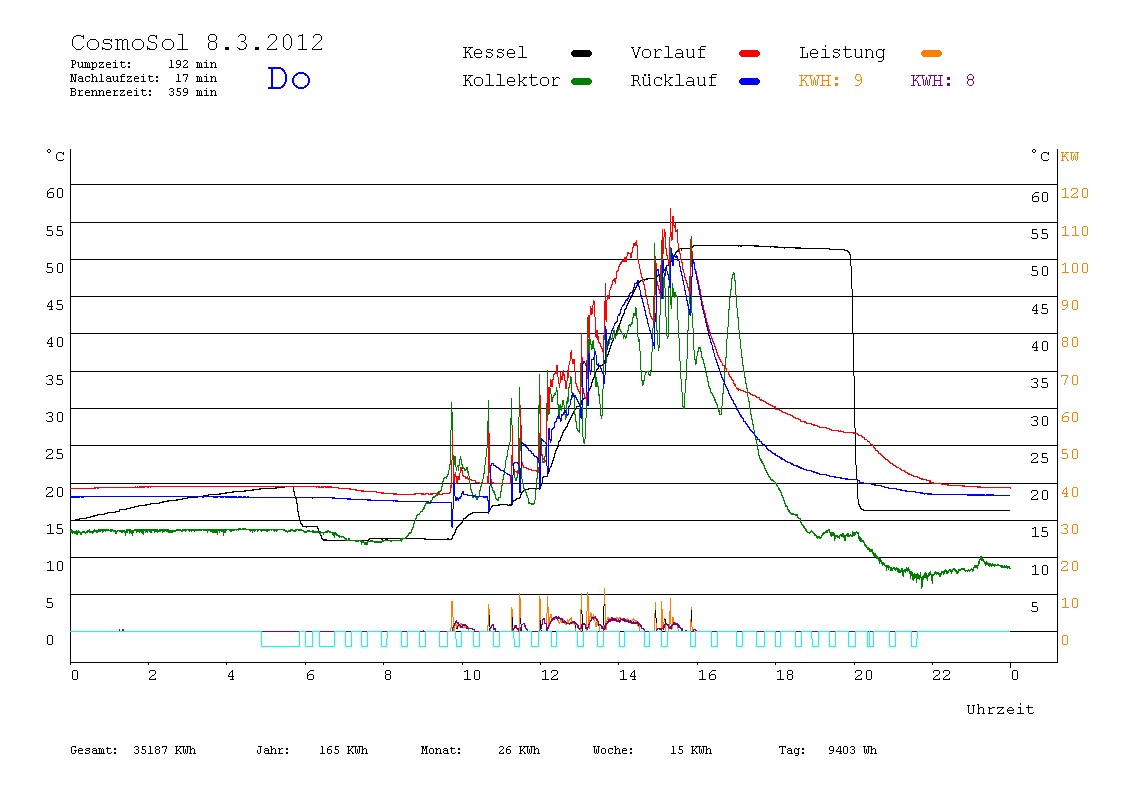Click the 'Monat:' label
This screenshot has width=1148, height=812.
[441, 750]
